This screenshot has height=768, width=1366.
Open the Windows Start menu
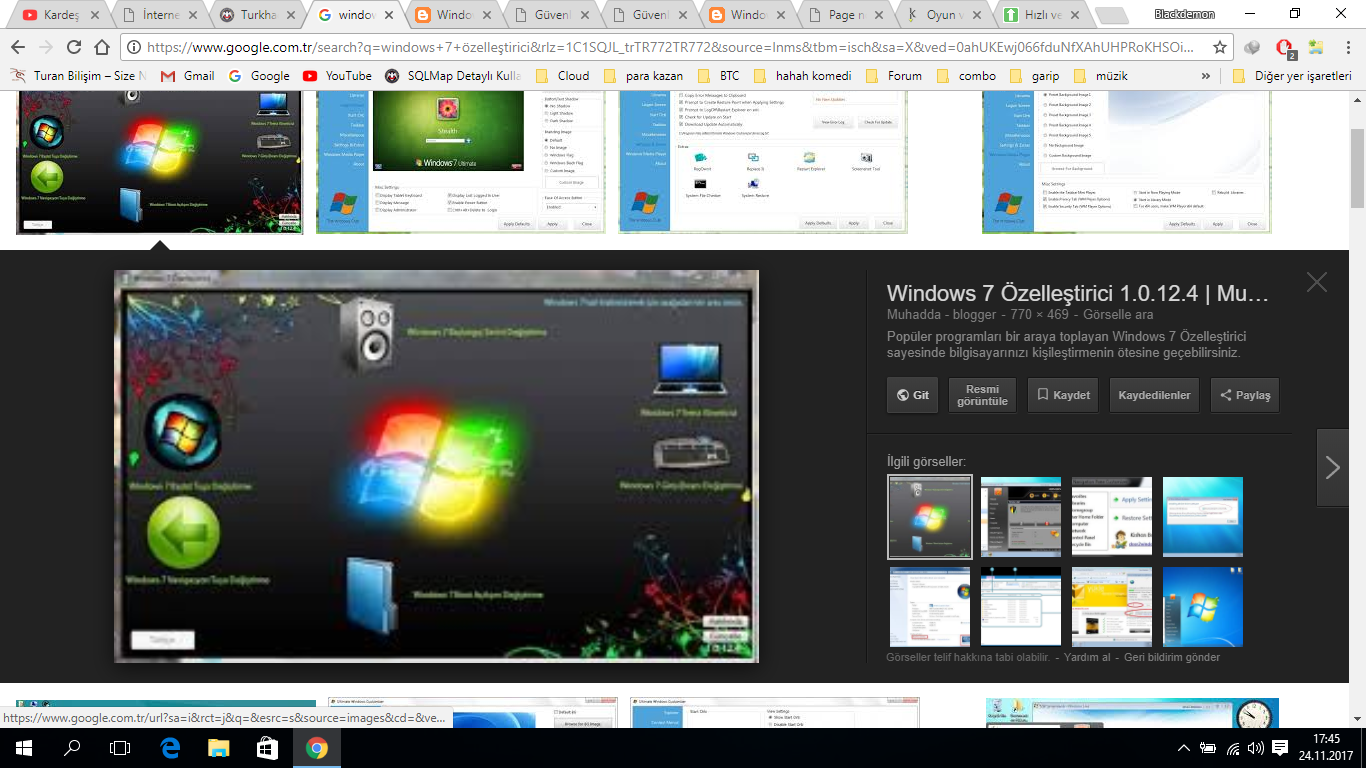coord(23,747)
